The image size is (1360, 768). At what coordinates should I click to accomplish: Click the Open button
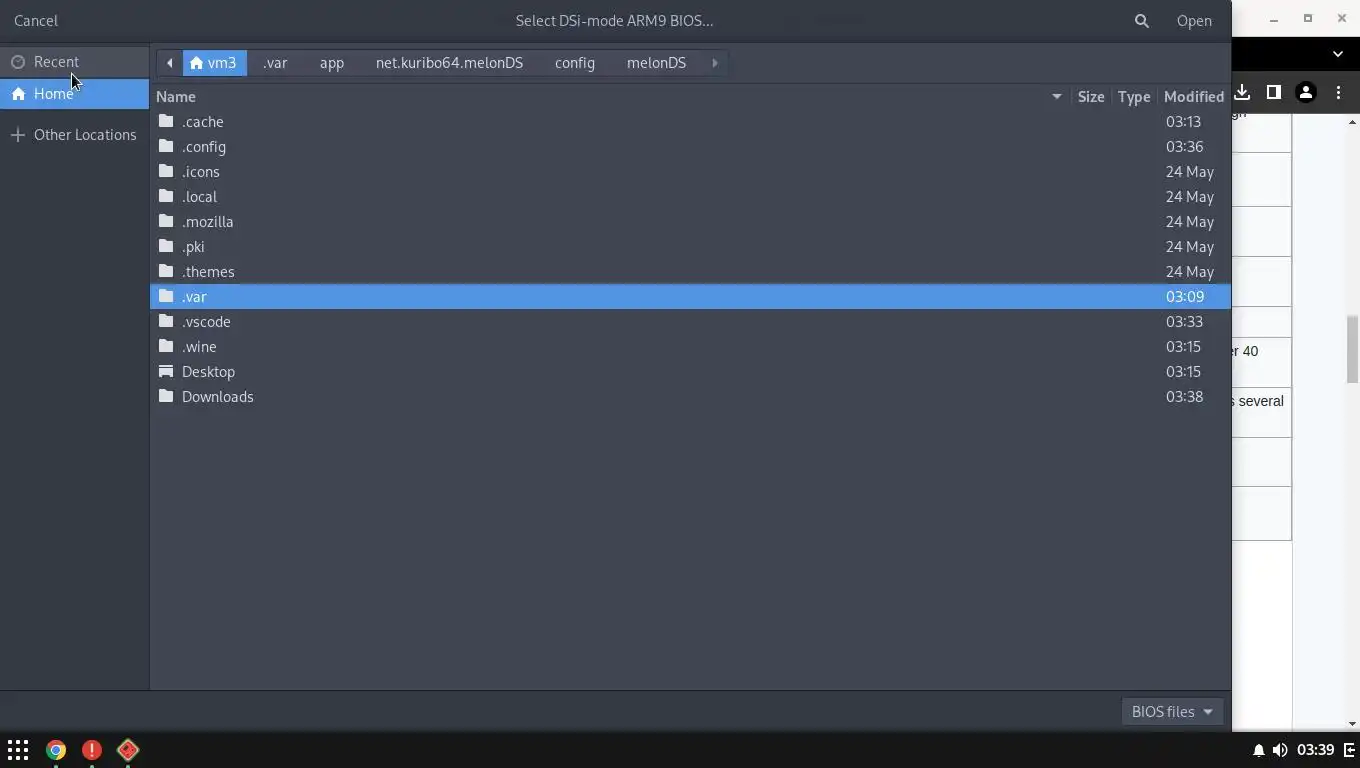1194,20
